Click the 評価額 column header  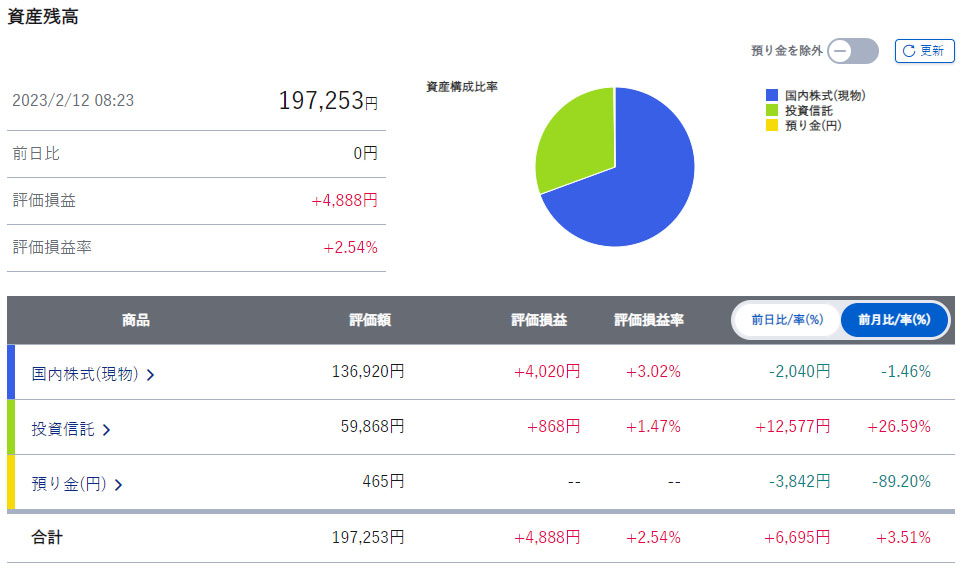369,320
